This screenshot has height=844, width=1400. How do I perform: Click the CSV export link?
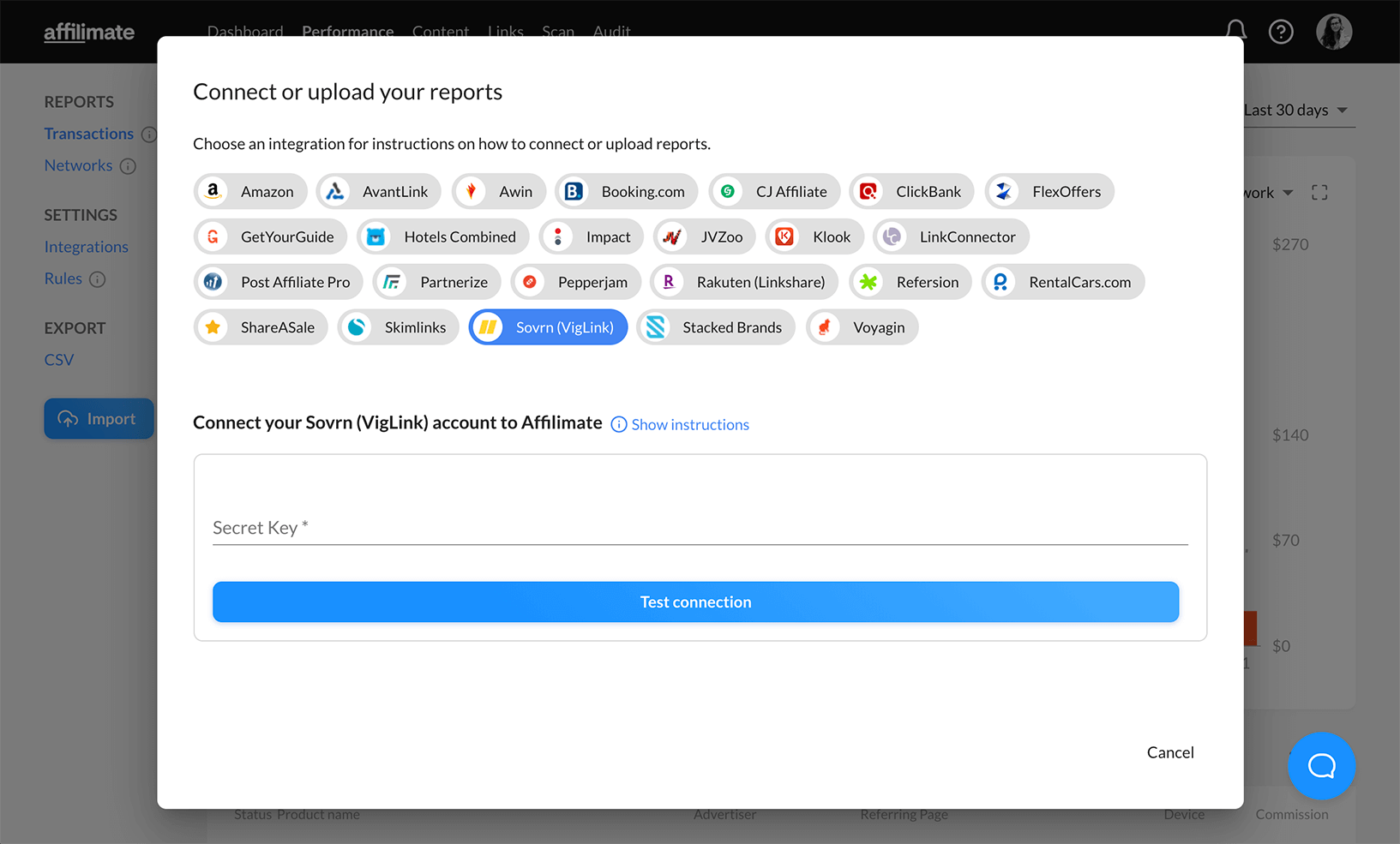[x=59, y=360]
